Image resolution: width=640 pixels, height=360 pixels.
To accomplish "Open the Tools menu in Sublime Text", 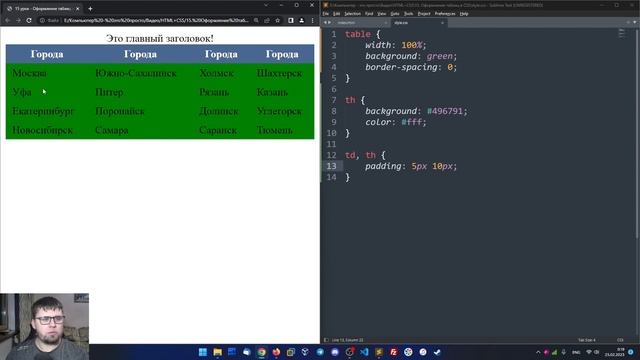I will 408,13.
